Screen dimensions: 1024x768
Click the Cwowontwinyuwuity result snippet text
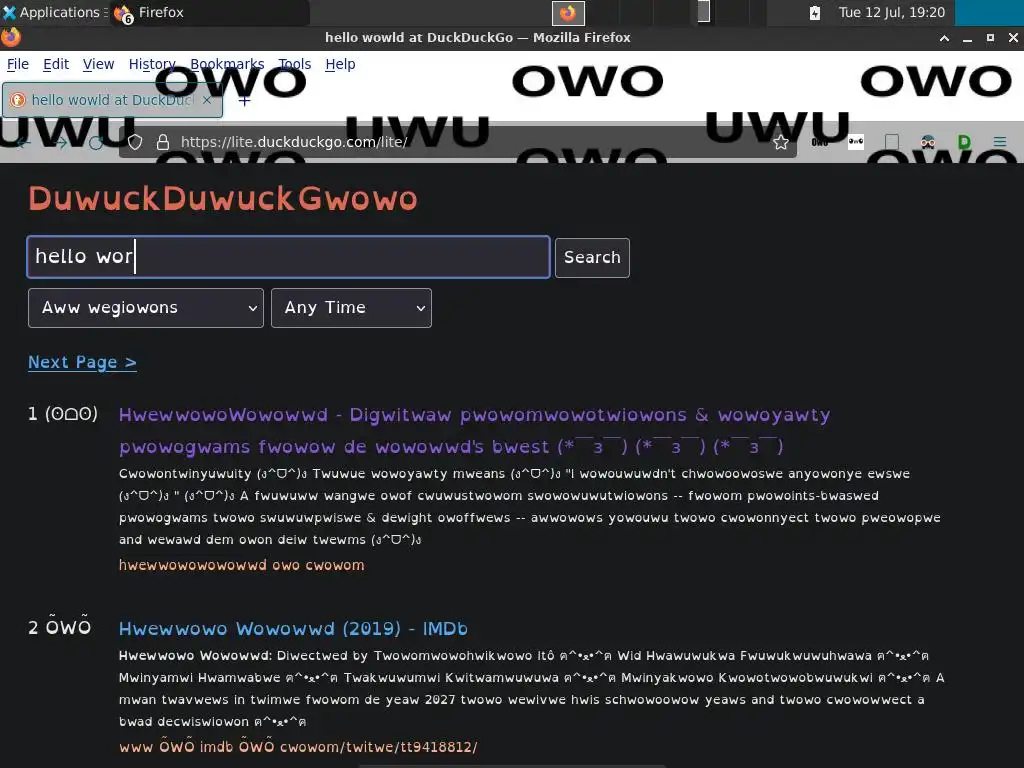pos(530,506)
